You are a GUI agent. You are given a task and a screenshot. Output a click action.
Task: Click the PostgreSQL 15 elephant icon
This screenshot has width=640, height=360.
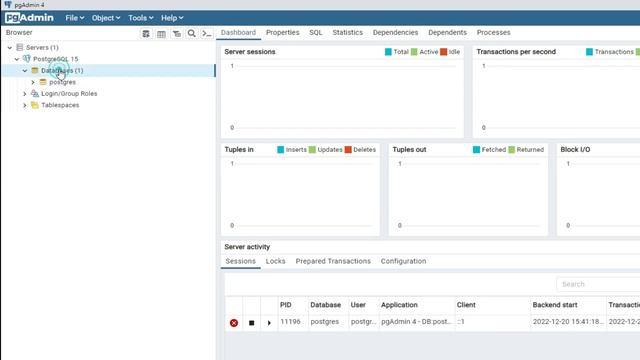[27, 59]
